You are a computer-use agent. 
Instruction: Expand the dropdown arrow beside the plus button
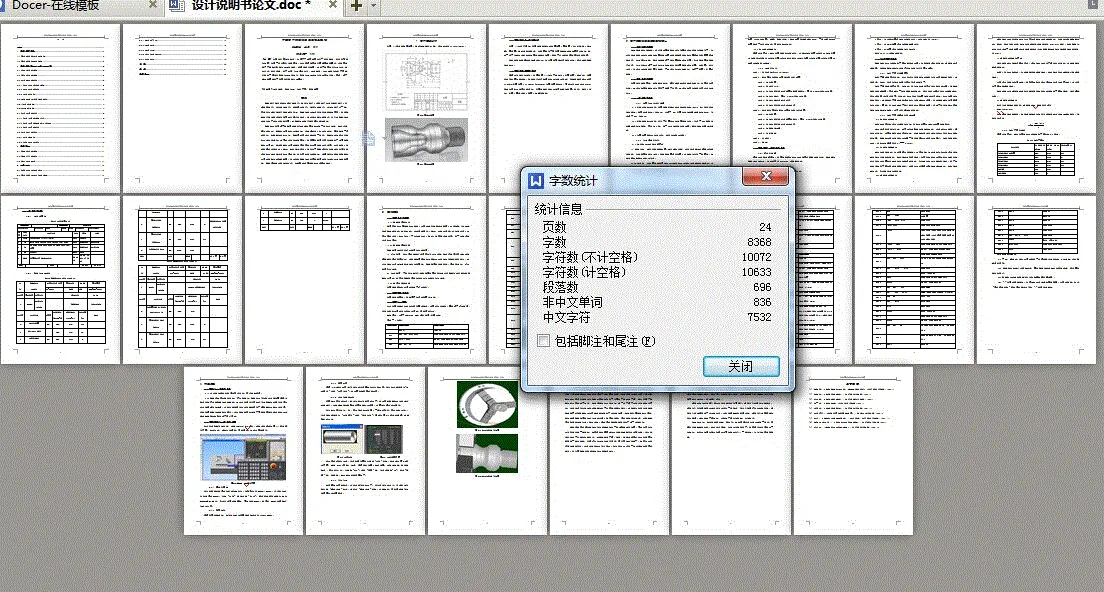click(x=374, y=6)
